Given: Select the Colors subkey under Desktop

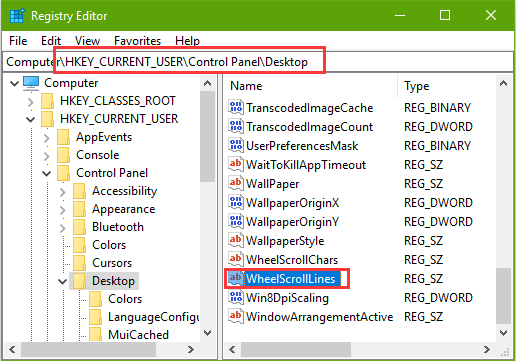Looking at the screenshot, I should pyautogui.click(x=125, y=299).
